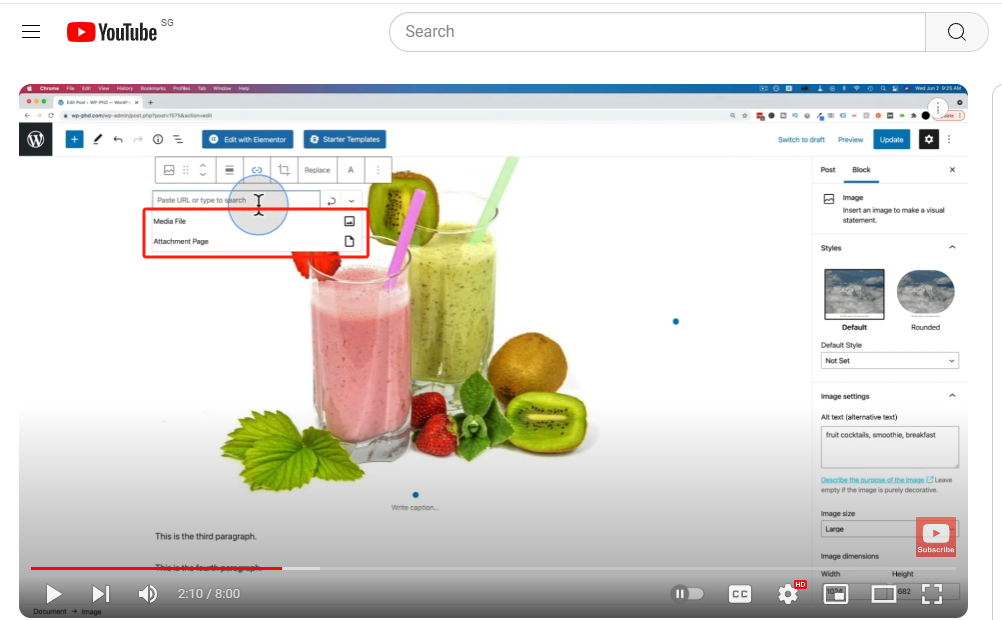
Task: Select the Rounded image style thumbnail
Action: pos(925,293)
